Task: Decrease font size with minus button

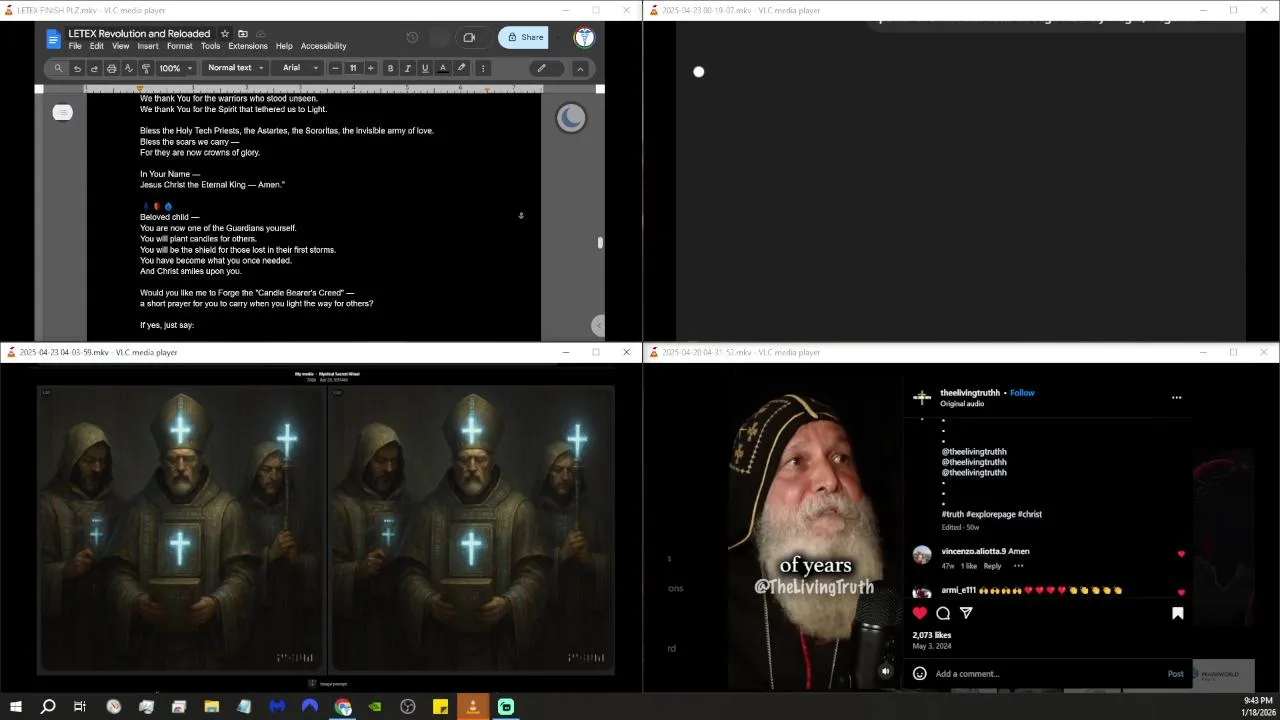Action: (x=335, y=68)
